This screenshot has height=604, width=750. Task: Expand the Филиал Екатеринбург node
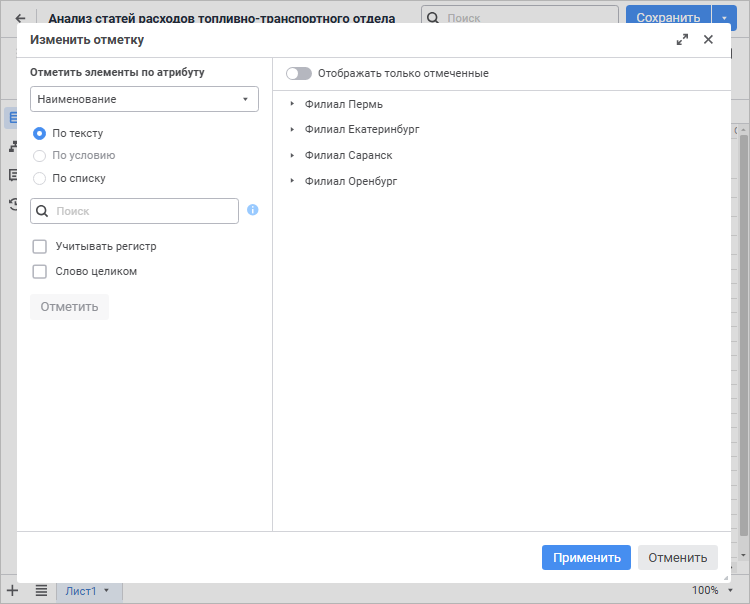tap(292, 130)
